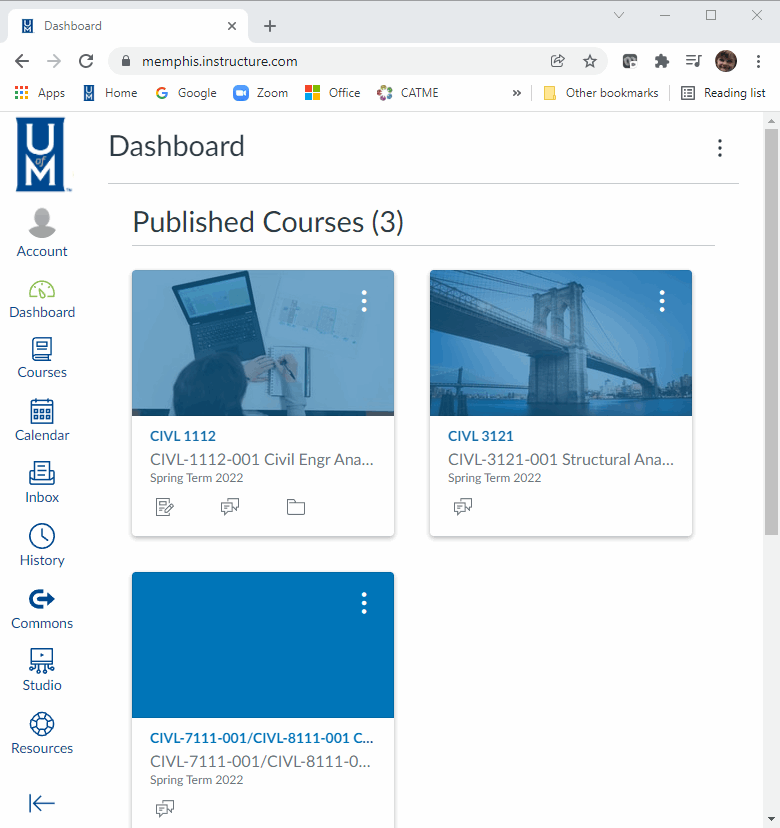The image size is (780, 828).
Task: Open Studio in the sidebar
Action: tap(42, 670)
